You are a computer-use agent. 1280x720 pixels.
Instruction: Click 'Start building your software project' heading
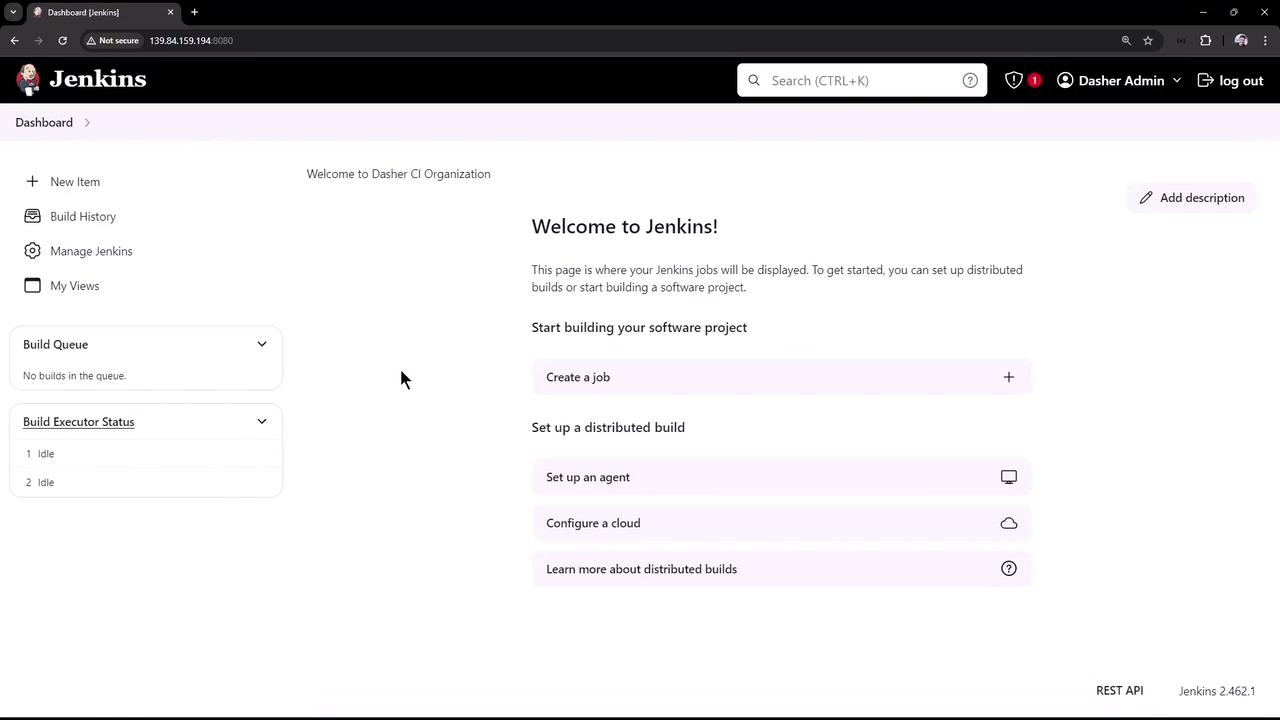click(x=639, y=327)
